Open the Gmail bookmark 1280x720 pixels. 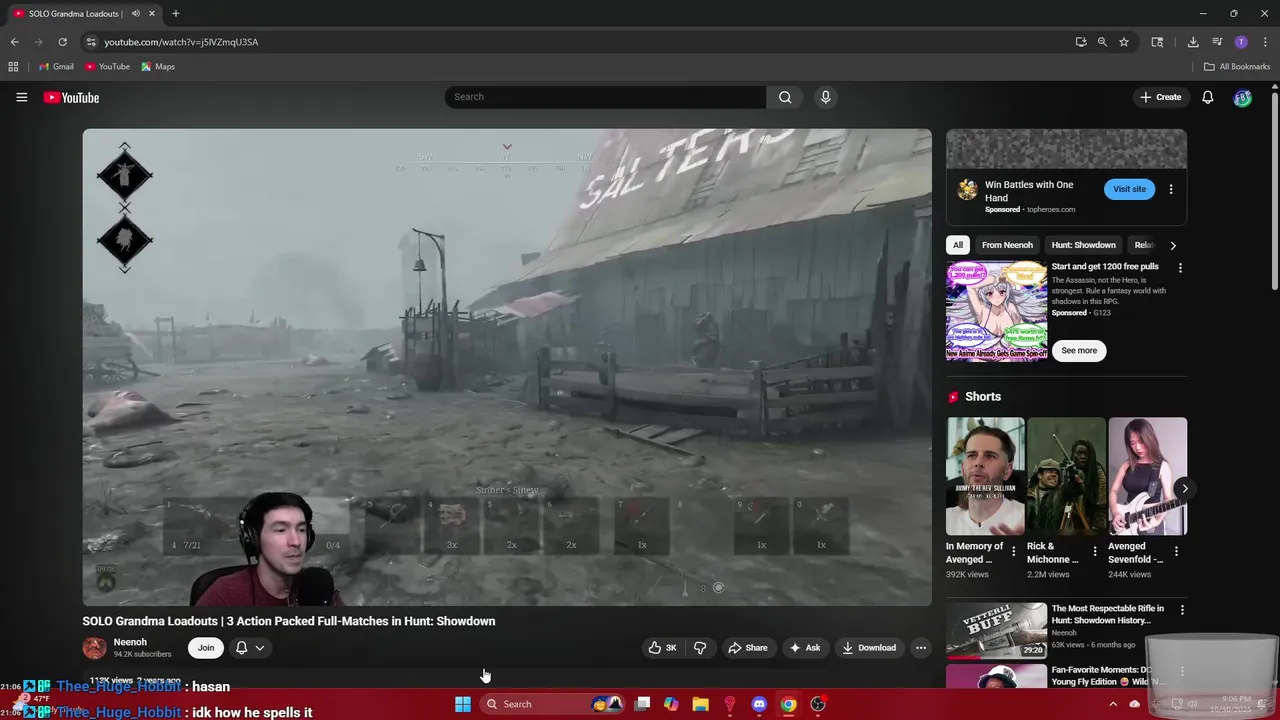click(56, 67)
